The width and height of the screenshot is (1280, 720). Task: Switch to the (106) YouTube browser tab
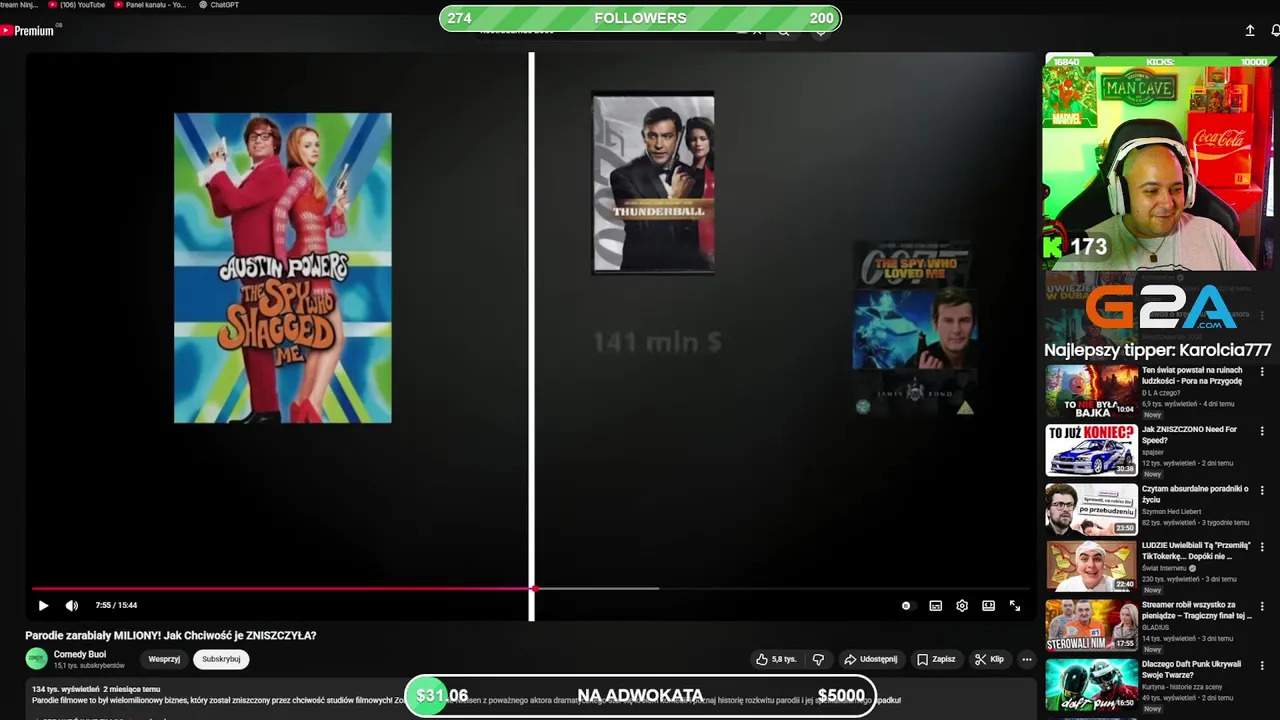pos(76,5)
